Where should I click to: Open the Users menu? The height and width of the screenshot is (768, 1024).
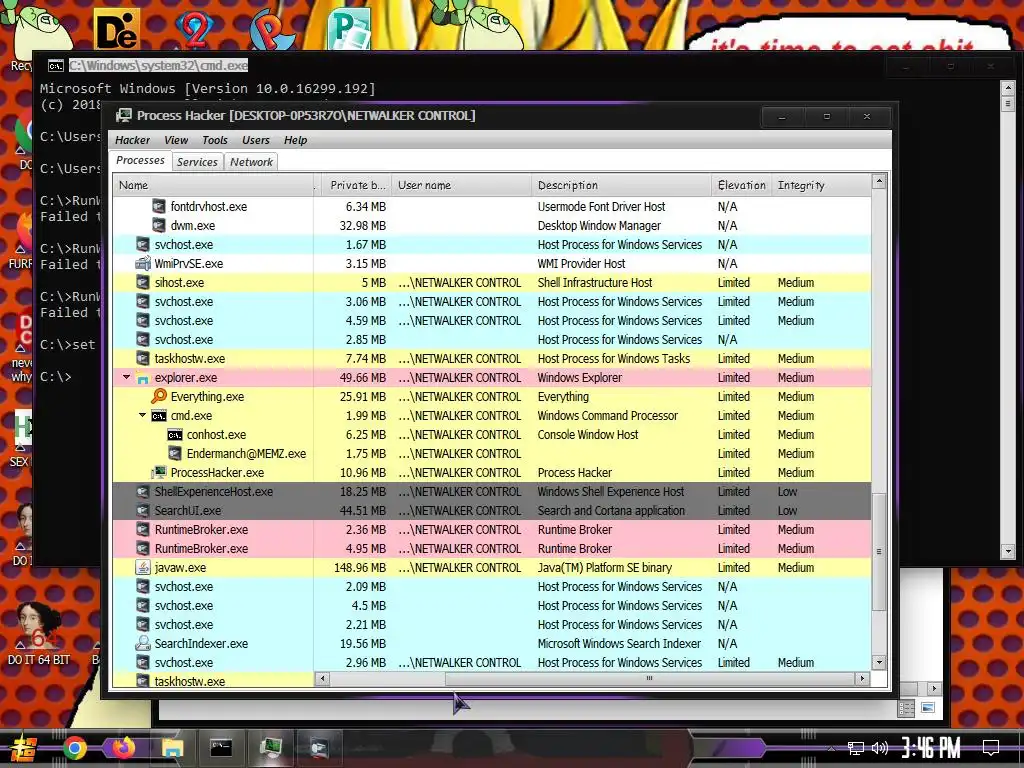(x=255, y=140)
